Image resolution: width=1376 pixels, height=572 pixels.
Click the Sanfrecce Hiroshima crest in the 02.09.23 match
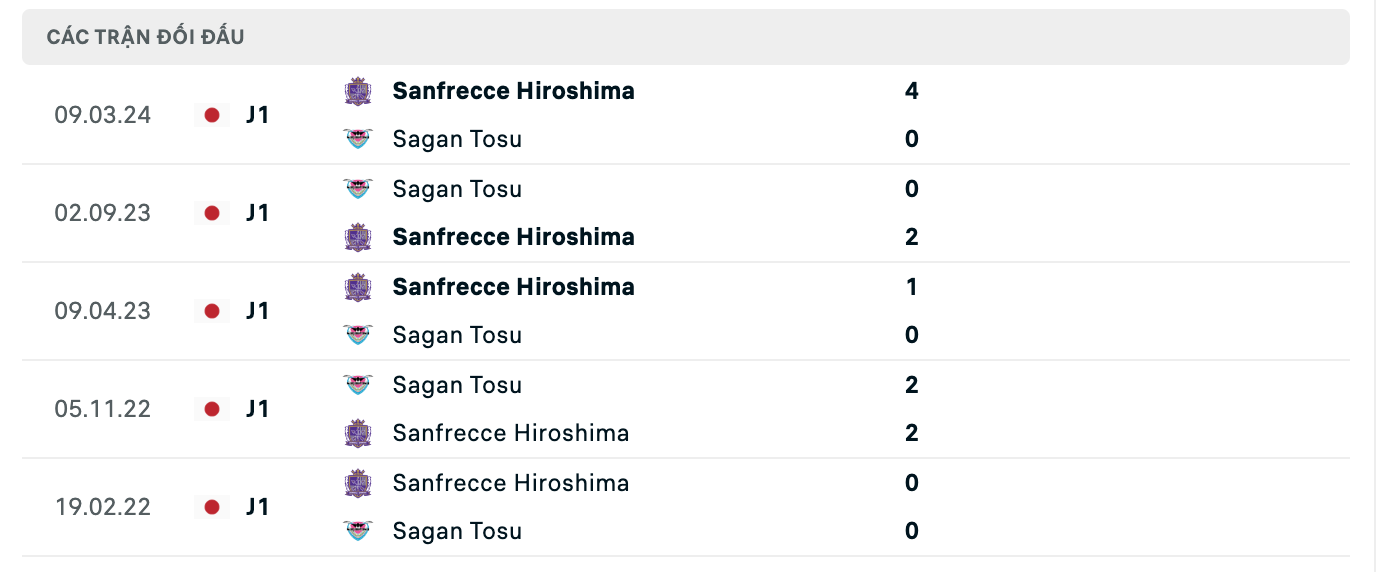click(358, 237)
